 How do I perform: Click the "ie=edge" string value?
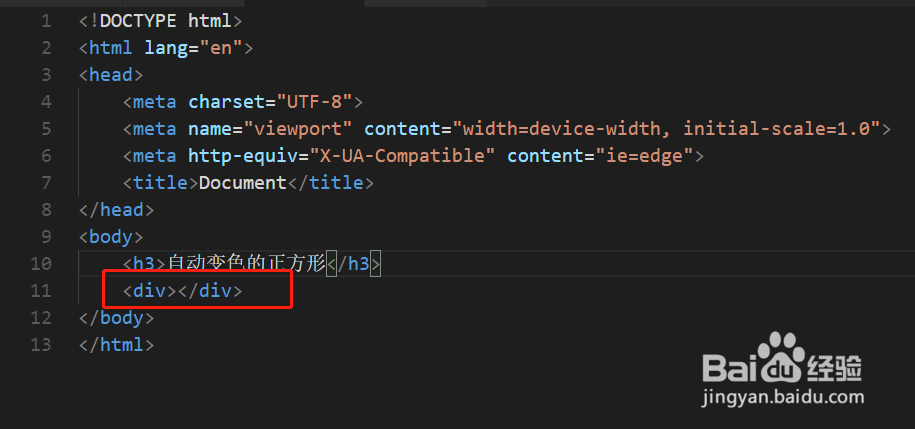[x=643, y=156]
